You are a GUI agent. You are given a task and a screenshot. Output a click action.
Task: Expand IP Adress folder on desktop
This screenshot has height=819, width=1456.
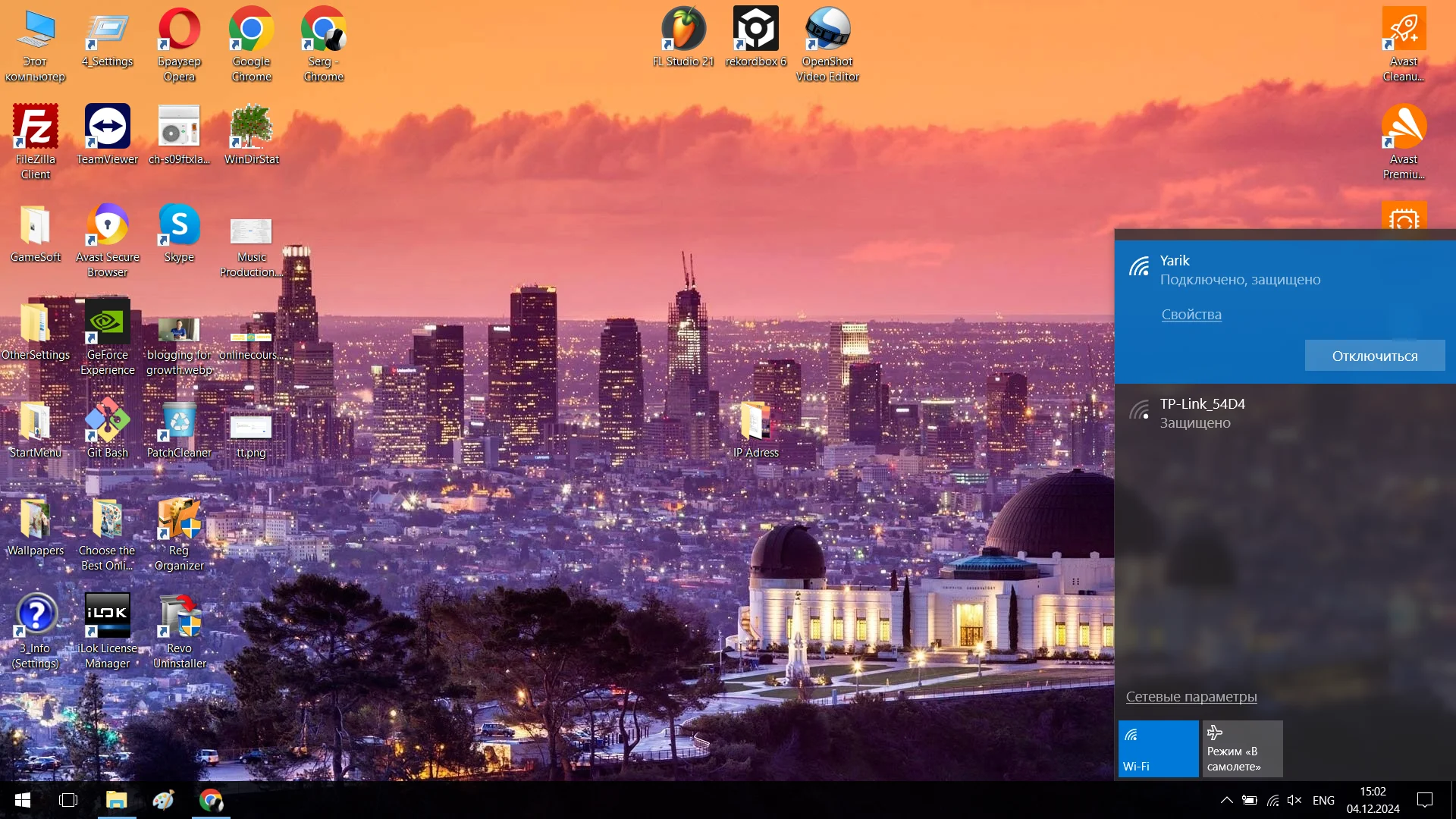[757, 423]
